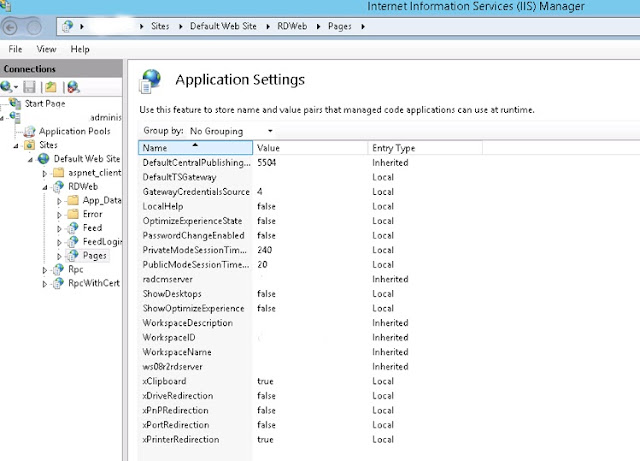This screenshot has width=640, height=461.
Task: Select the xClipboard setting row
Action: [310, 381]
